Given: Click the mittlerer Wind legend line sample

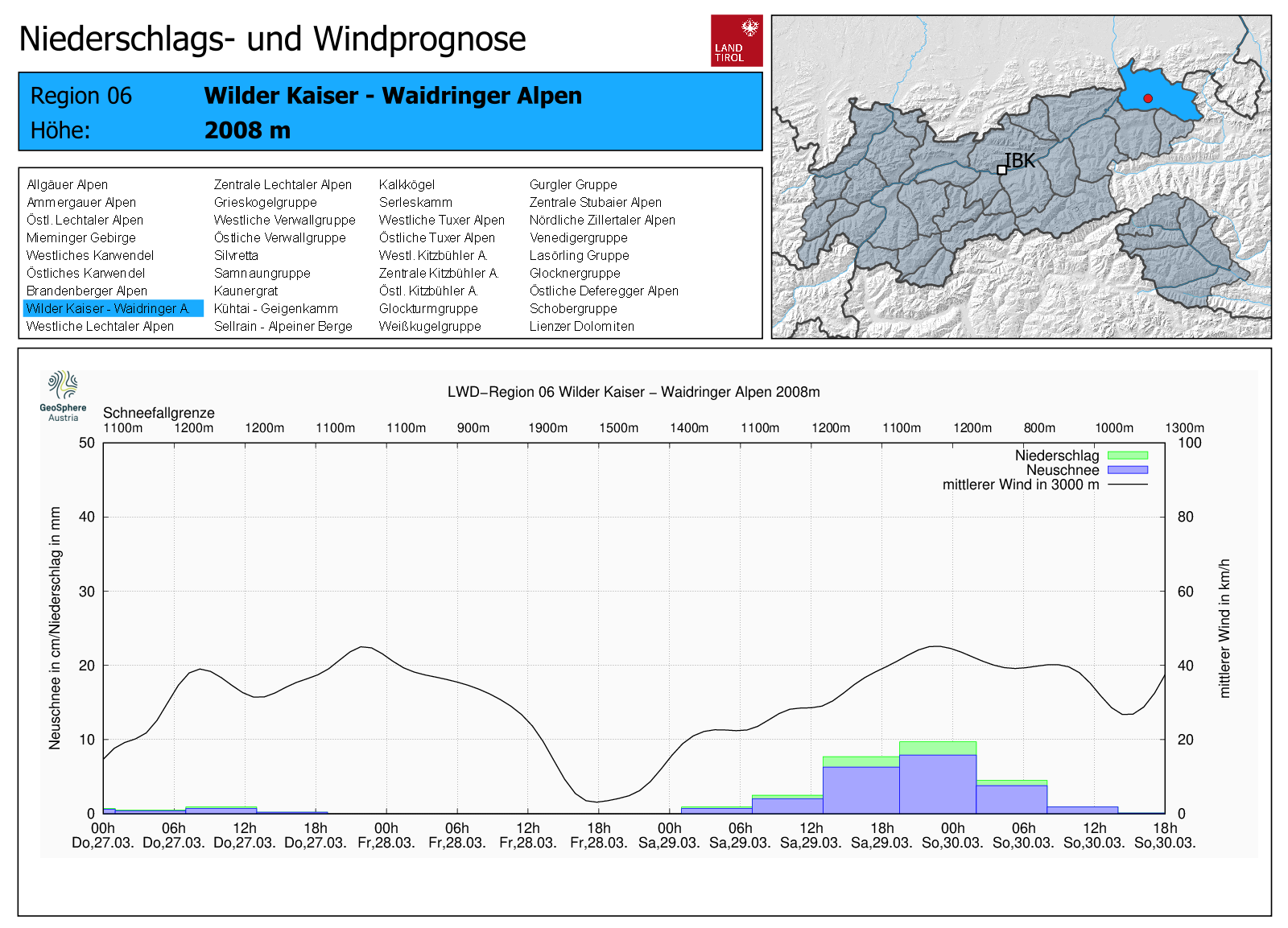Looking at the screenshot, I should (x=1127, y=485).
